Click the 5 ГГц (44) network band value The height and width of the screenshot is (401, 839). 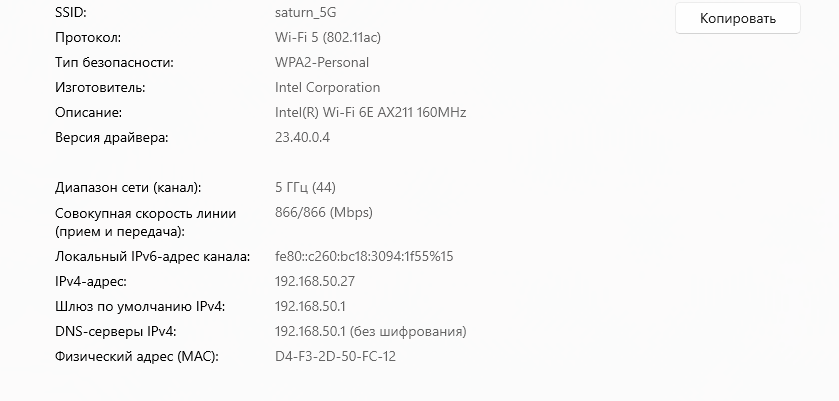(x=306, y=188)
